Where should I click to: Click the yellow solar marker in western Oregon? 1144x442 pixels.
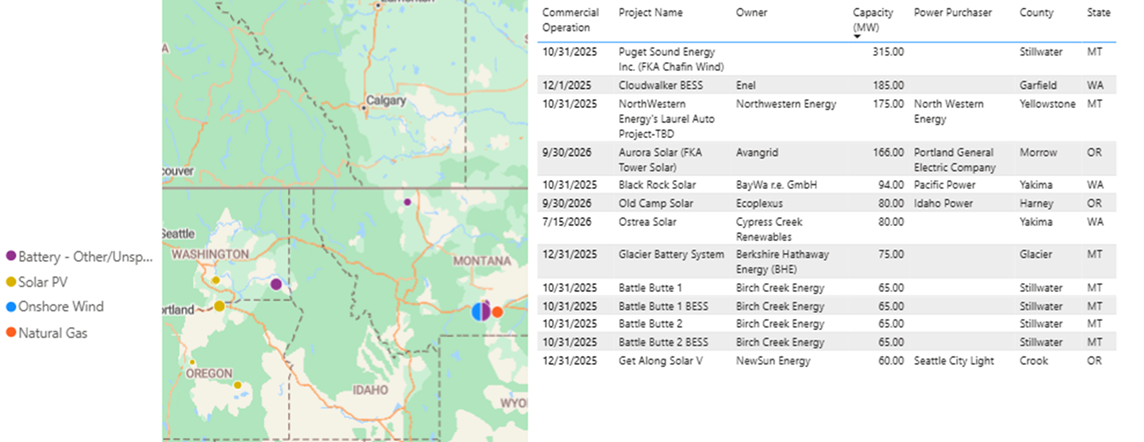tap(193, 364)
